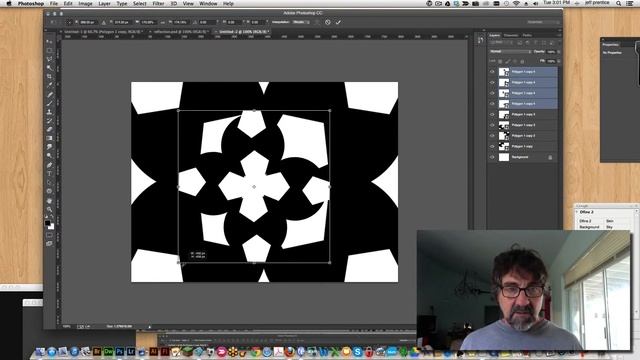Select the Gradient tool
The width and height of the screenshot is (640, 360).
coord(49,138)
